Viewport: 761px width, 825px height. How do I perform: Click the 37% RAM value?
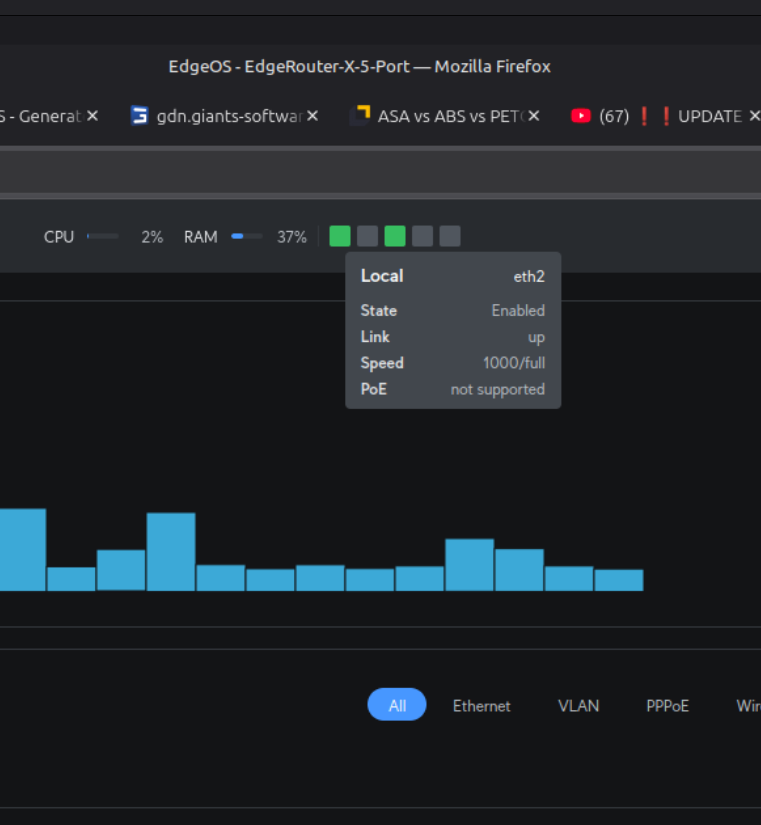click(x=292, y=237)
